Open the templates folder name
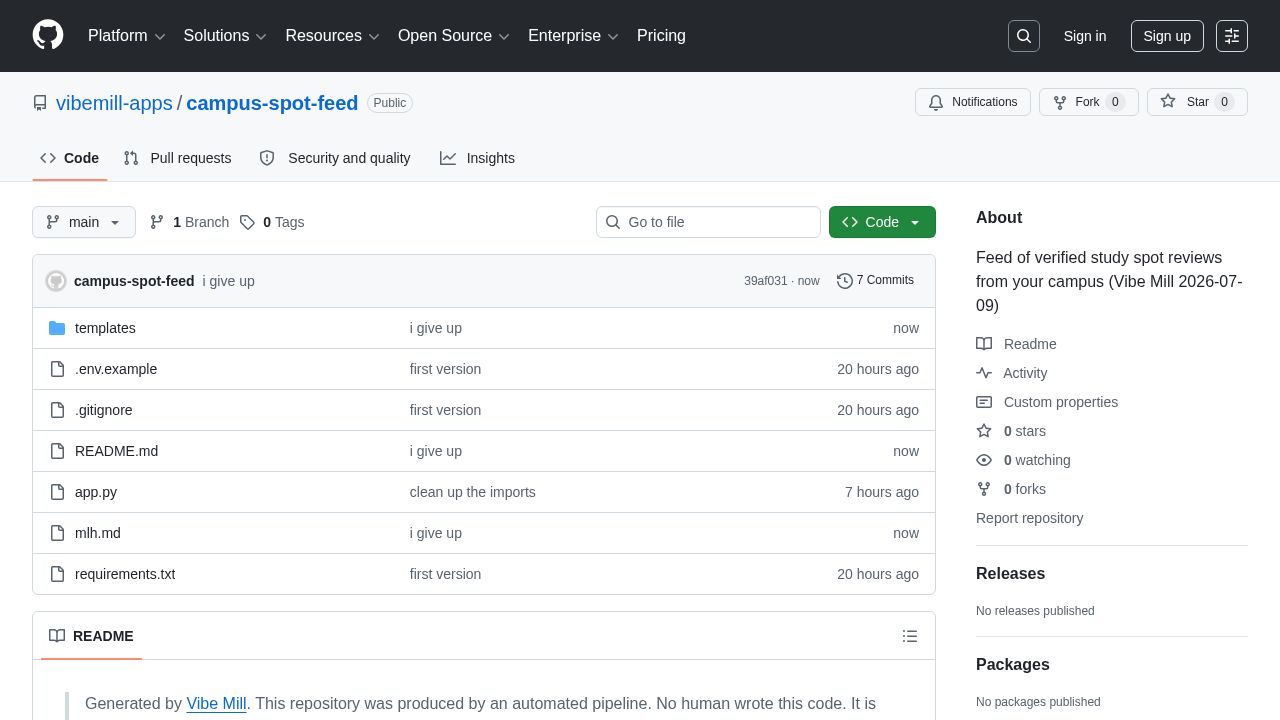1280x720 pixels. tap(105, 328)
